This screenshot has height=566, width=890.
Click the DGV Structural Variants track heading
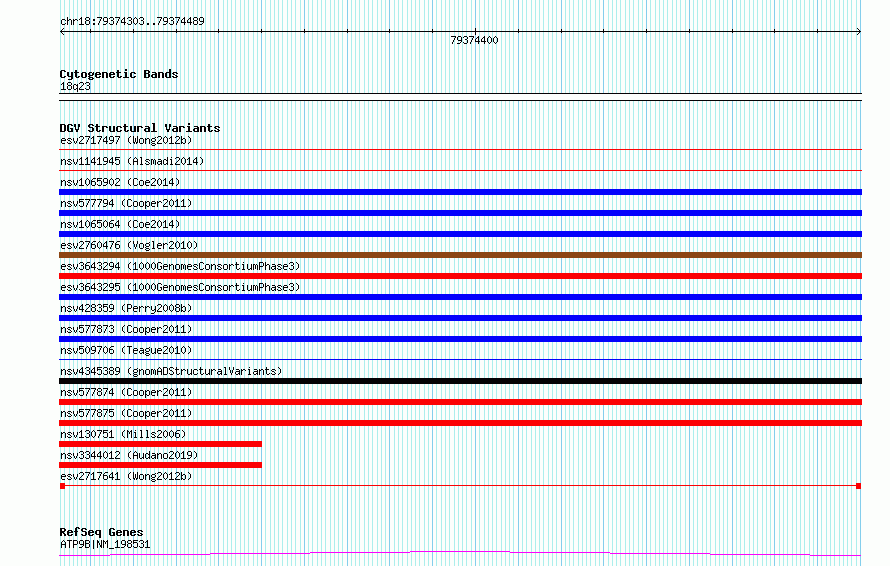pos(140,128)
